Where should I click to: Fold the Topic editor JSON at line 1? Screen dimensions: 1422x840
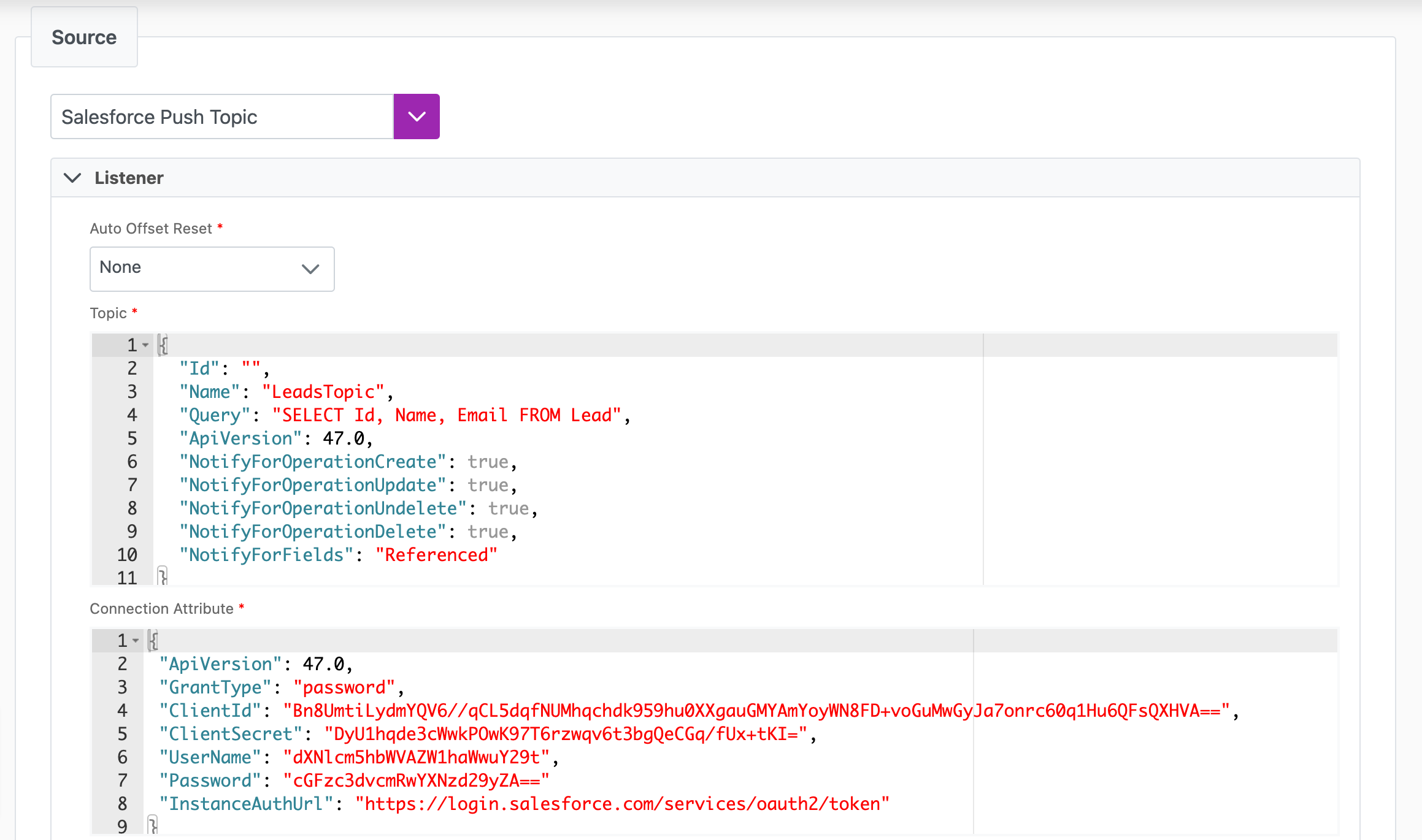coord(145,345)
